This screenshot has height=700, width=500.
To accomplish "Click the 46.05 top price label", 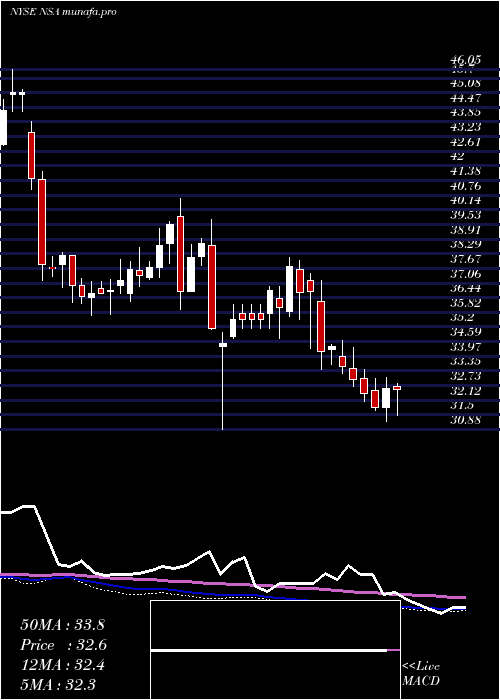I will pyautogui.click(x=465, y=59).
